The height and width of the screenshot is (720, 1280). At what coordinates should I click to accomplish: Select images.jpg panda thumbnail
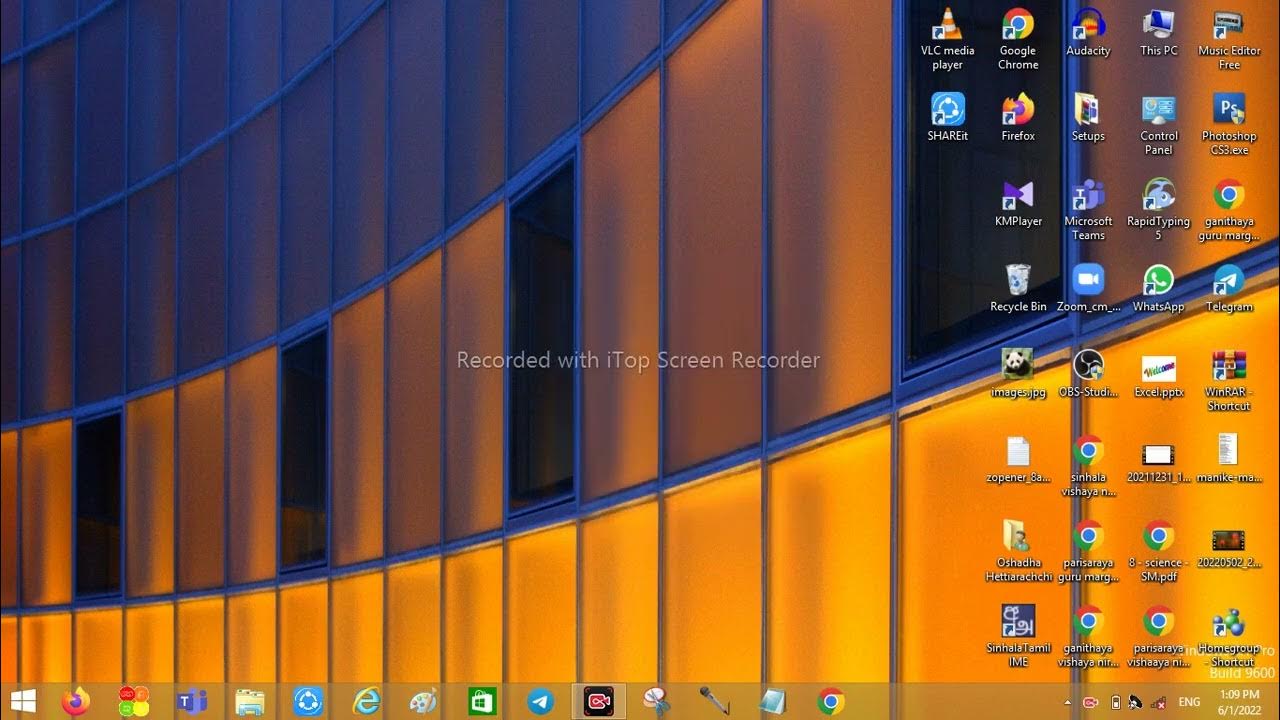tap(1018, 373)
